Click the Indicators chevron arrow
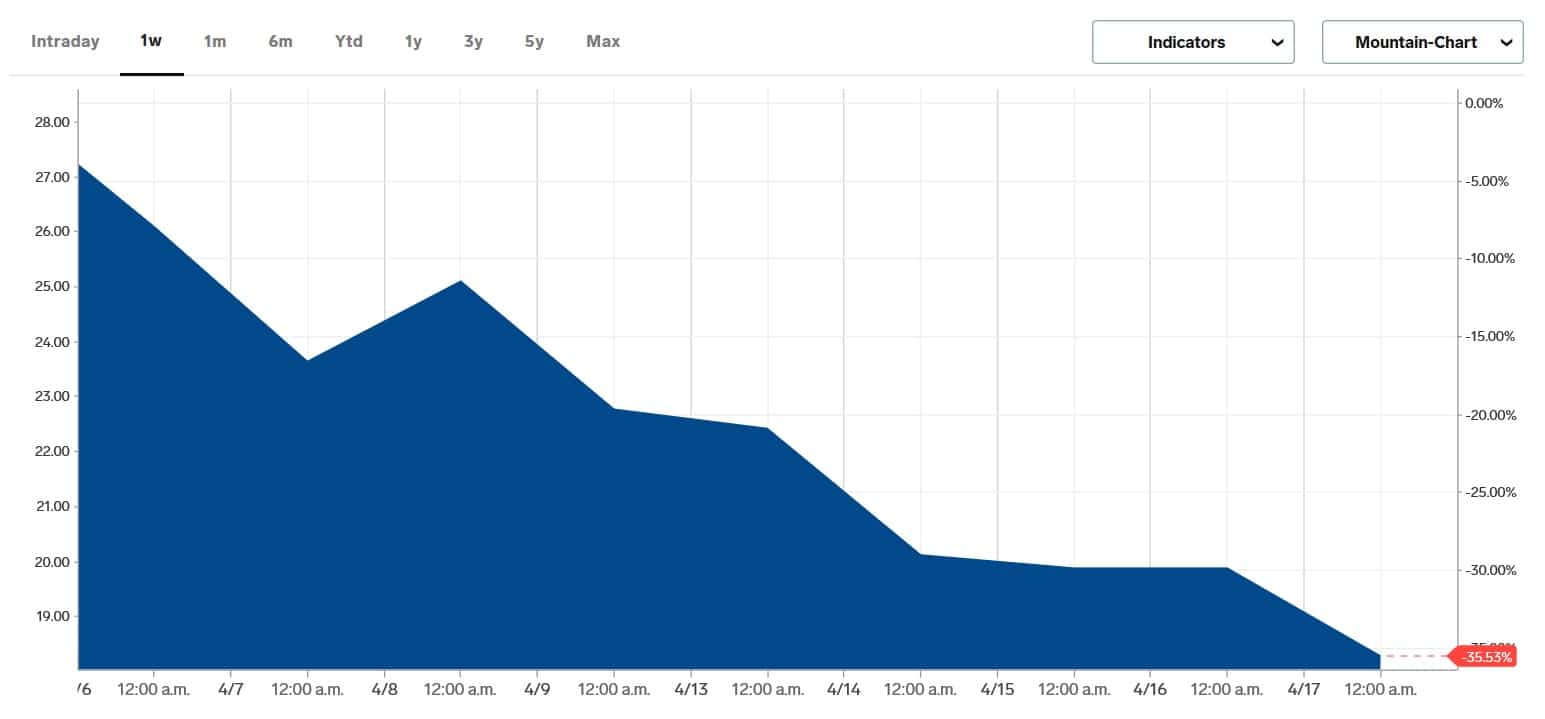Viewport: 1545px width, 719px height. click(1276, 42)
